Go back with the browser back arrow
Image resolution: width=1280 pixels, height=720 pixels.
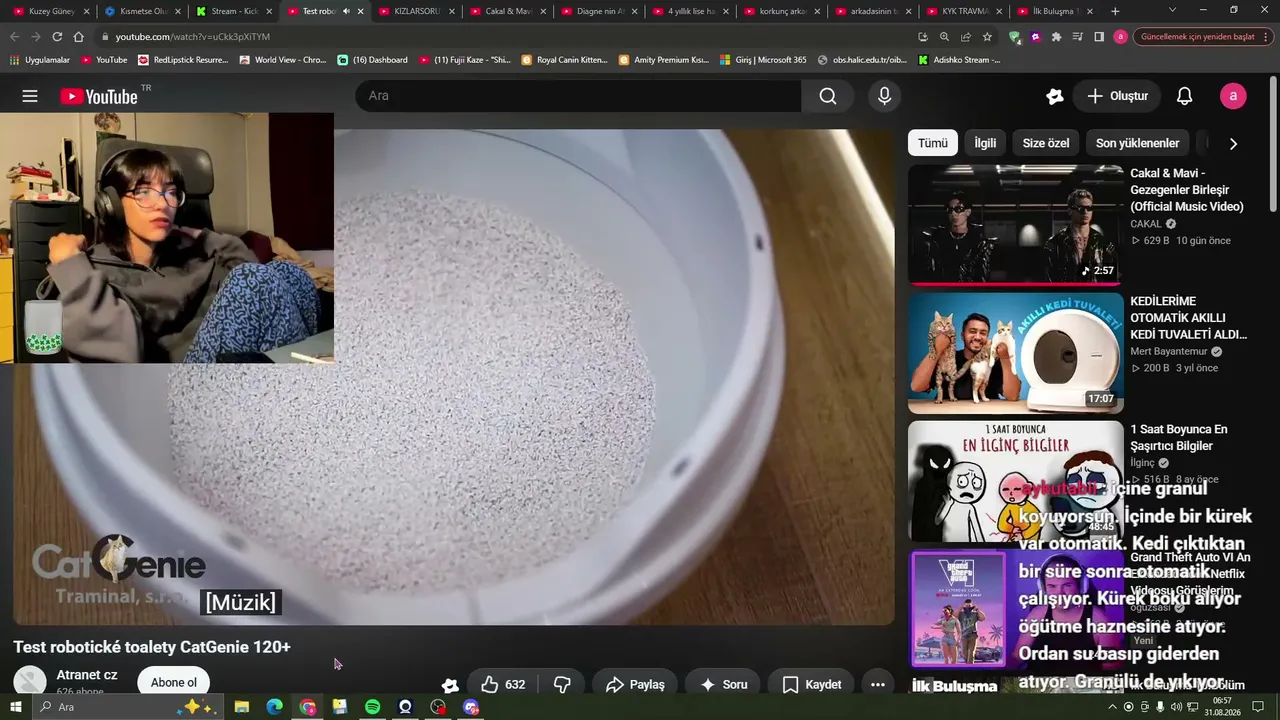coord(15,37)
